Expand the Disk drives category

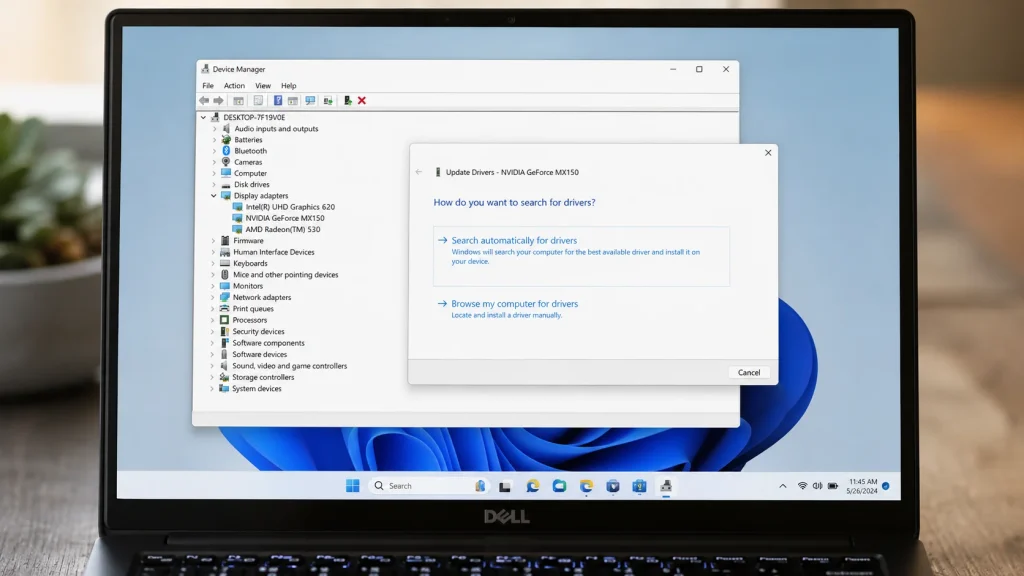[214, 185]
